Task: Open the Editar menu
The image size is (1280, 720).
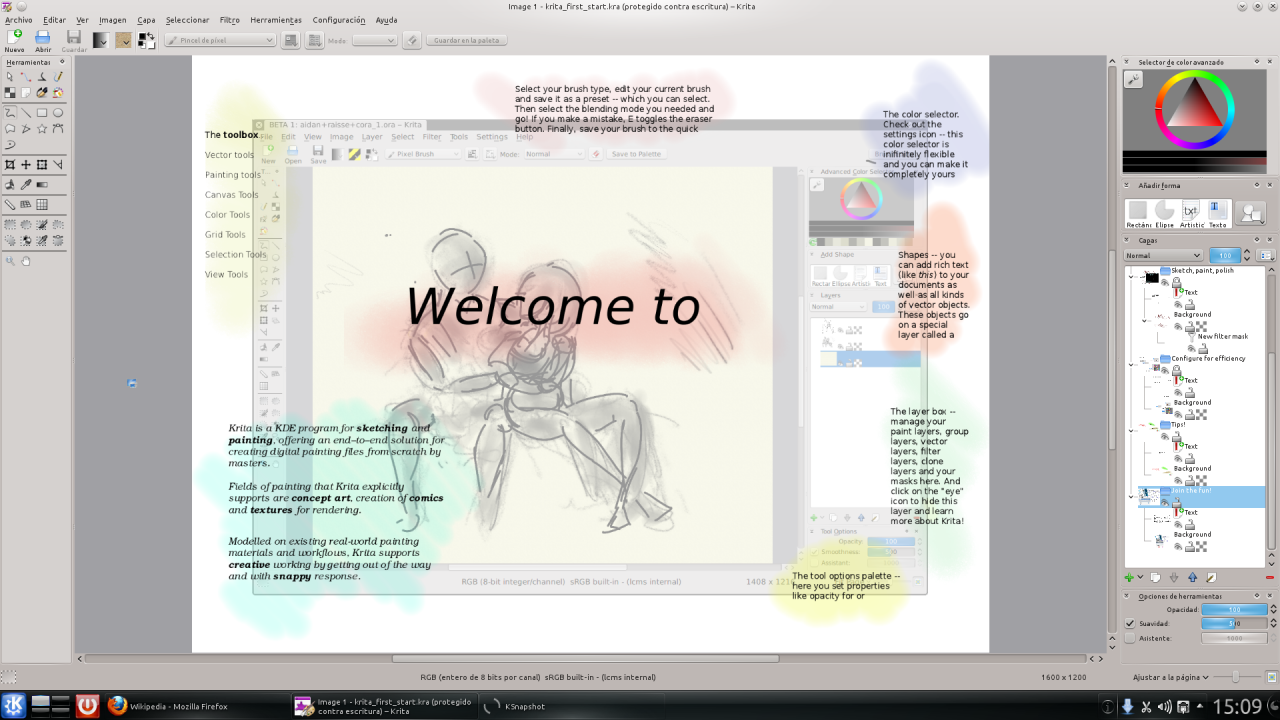Action: click(x=54, y=20)
